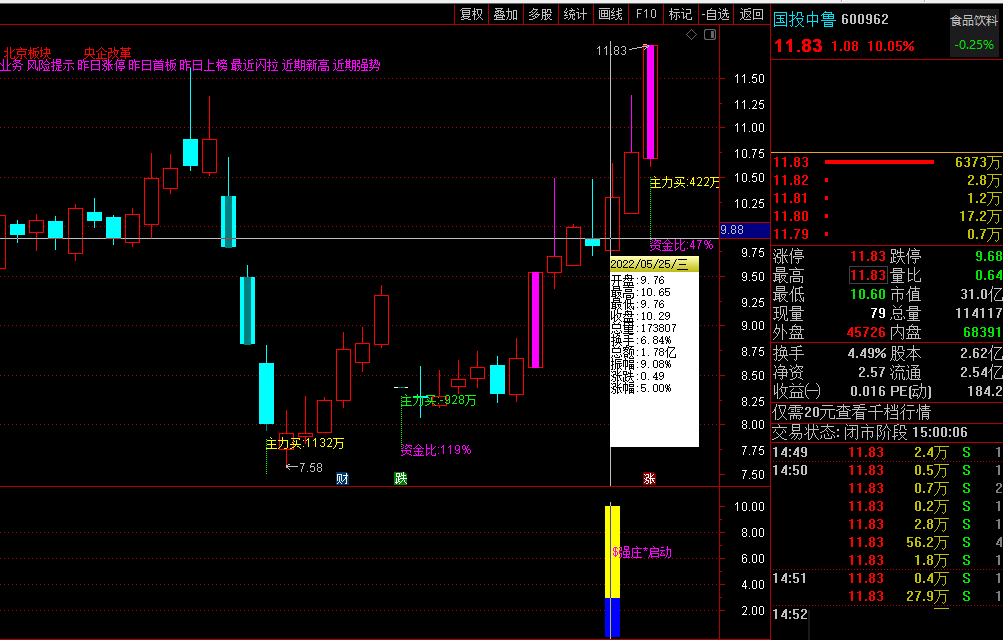Click the 资金比:119% annotation

436,450
